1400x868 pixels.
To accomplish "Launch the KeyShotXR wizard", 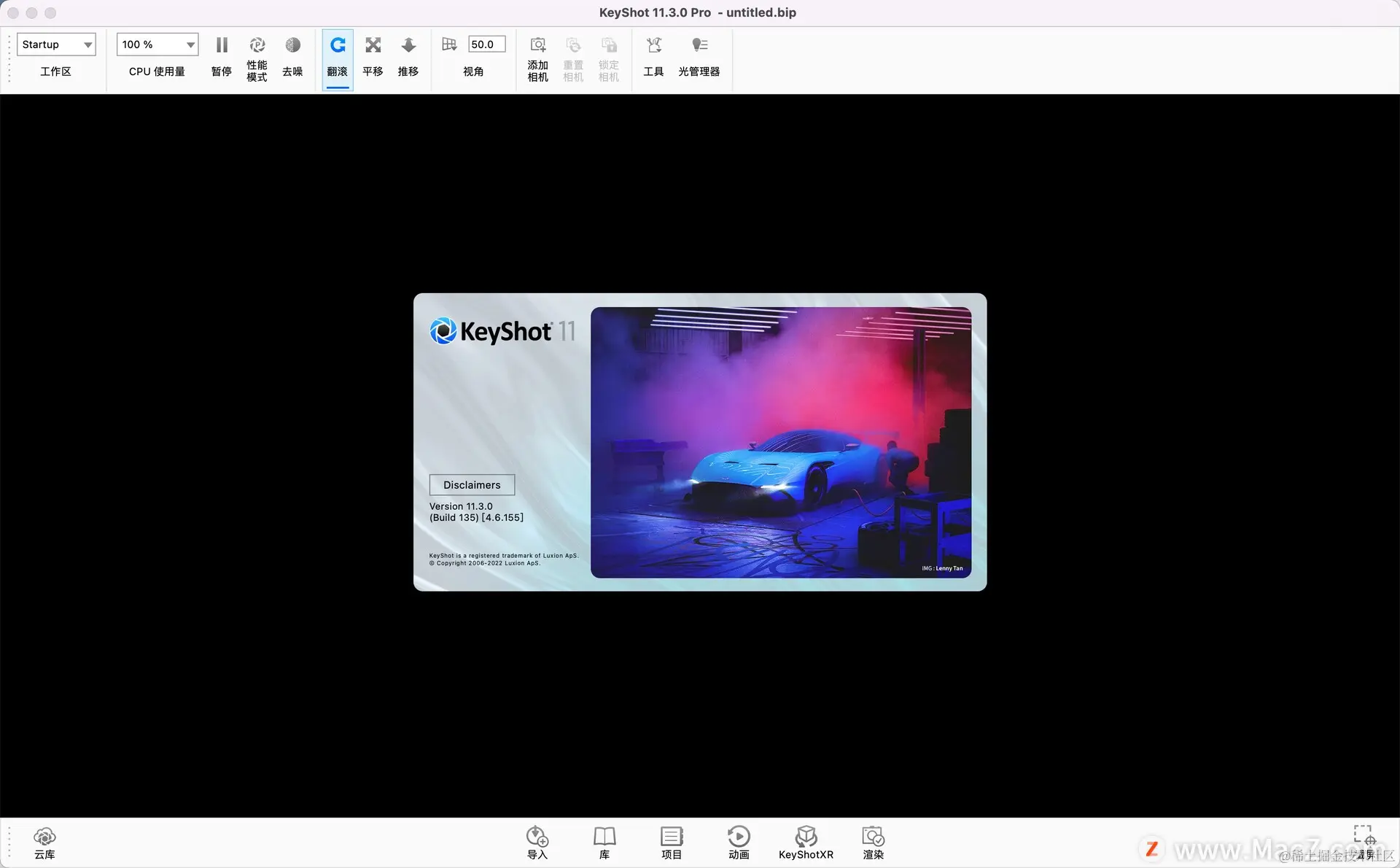I will point(806,836).
